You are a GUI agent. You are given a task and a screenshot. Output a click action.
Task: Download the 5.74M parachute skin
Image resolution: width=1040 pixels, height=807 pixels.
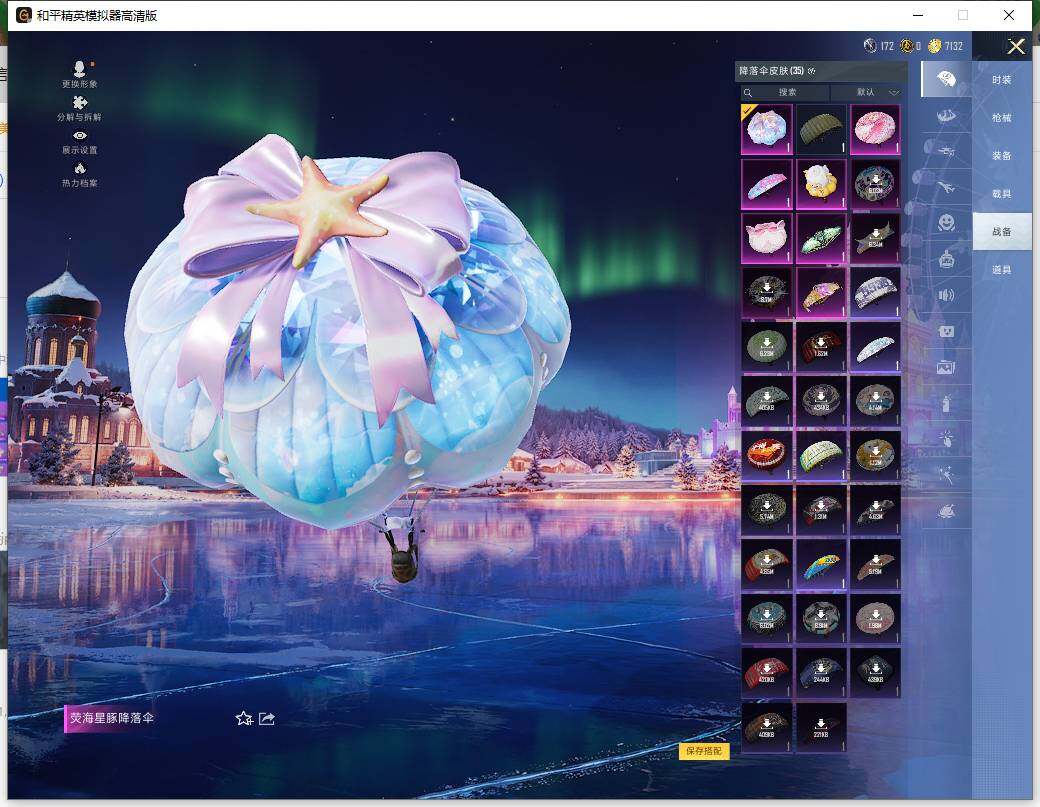click(x=766, y=509)
